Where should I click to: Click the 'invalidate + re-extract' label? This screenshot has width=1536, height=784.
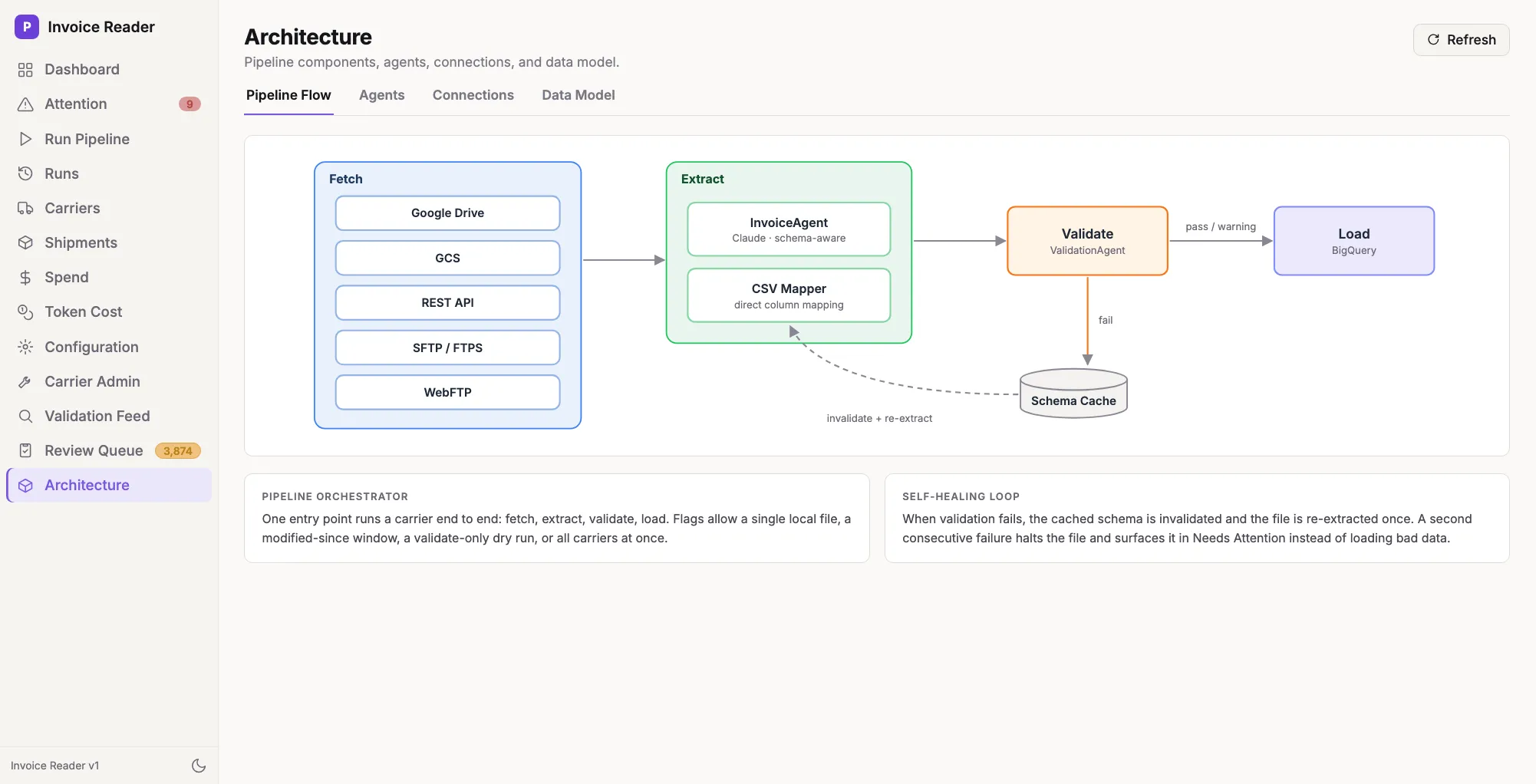(x=879, y=419)
